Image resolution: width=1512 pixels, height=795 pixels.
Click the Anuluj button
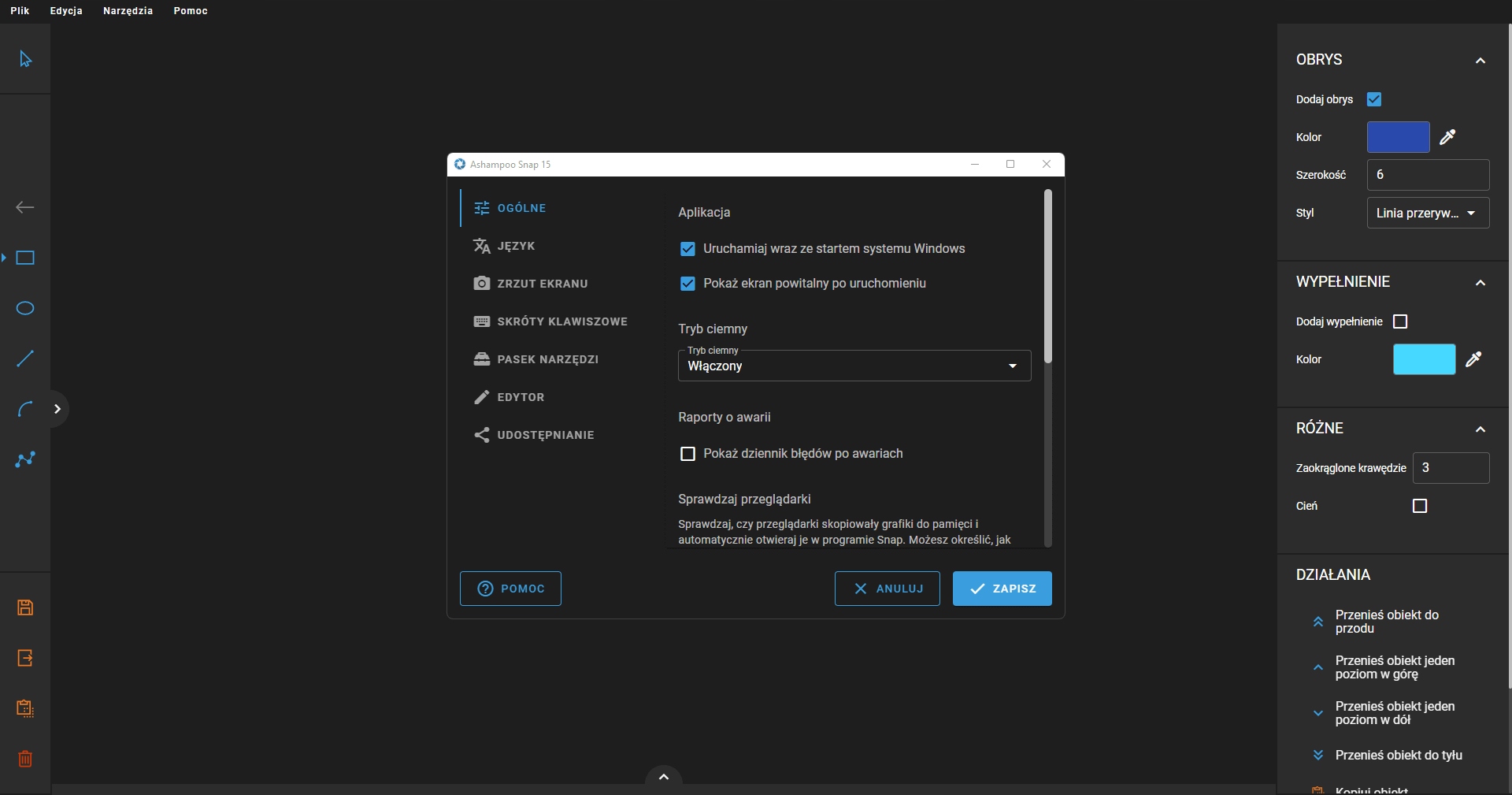[888, 589]
